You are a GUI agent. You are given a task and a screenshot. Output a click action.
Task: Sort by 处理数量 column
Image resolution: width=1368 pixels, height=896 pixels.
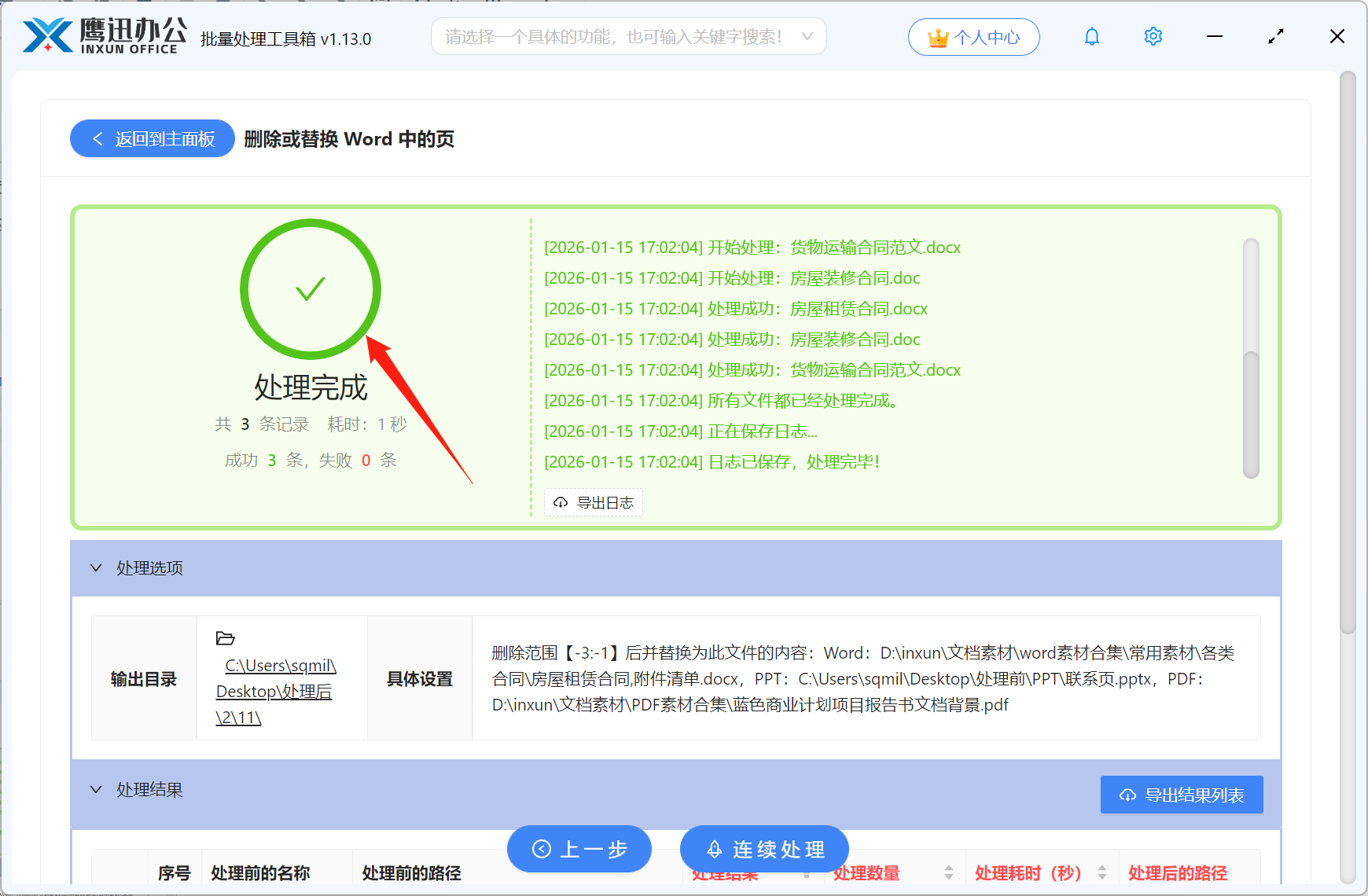pos(947,873)
